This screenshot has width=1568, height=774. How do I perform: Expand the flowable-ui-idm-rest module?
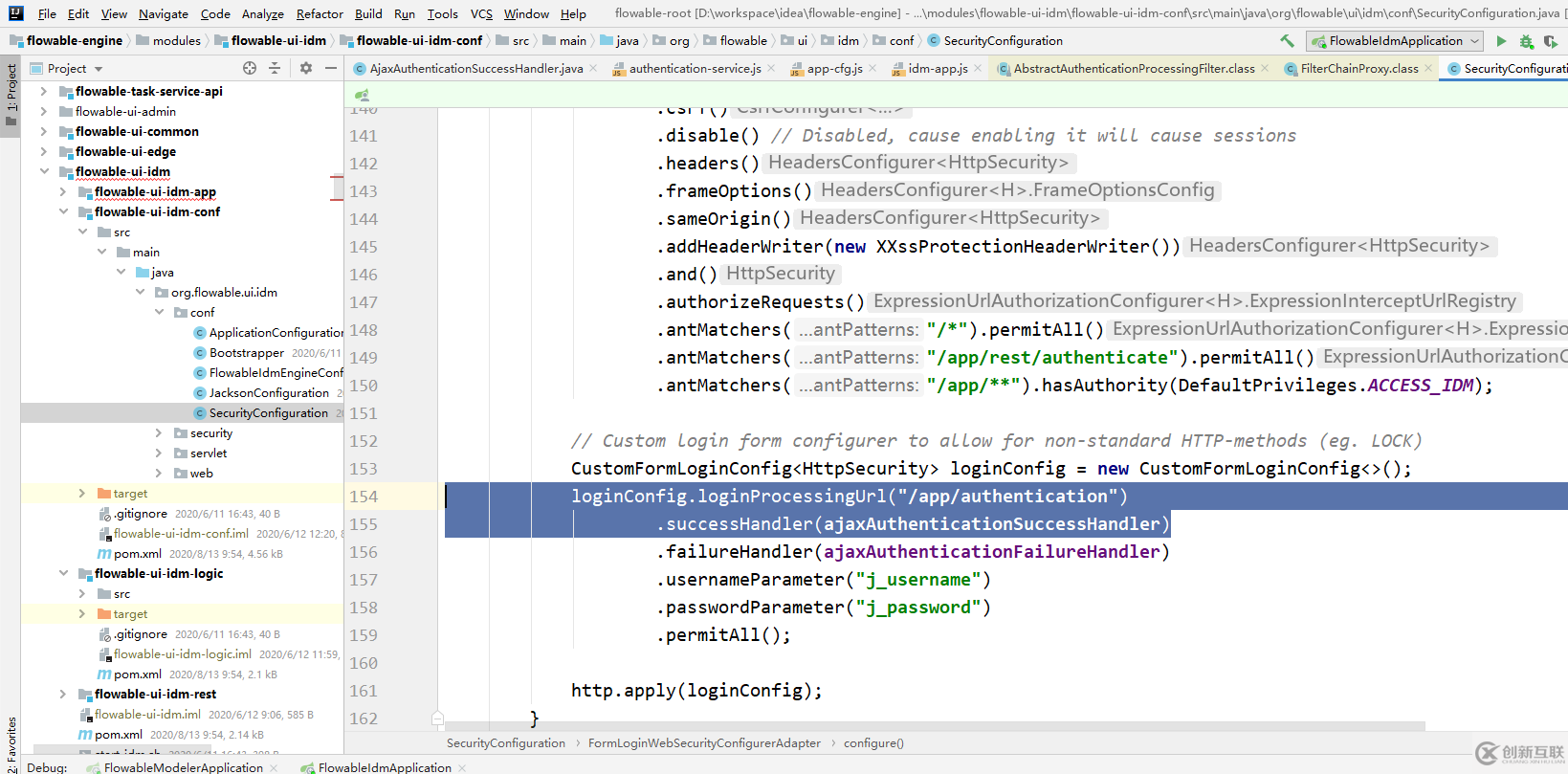pyautogui.click(x=63, y=695)
